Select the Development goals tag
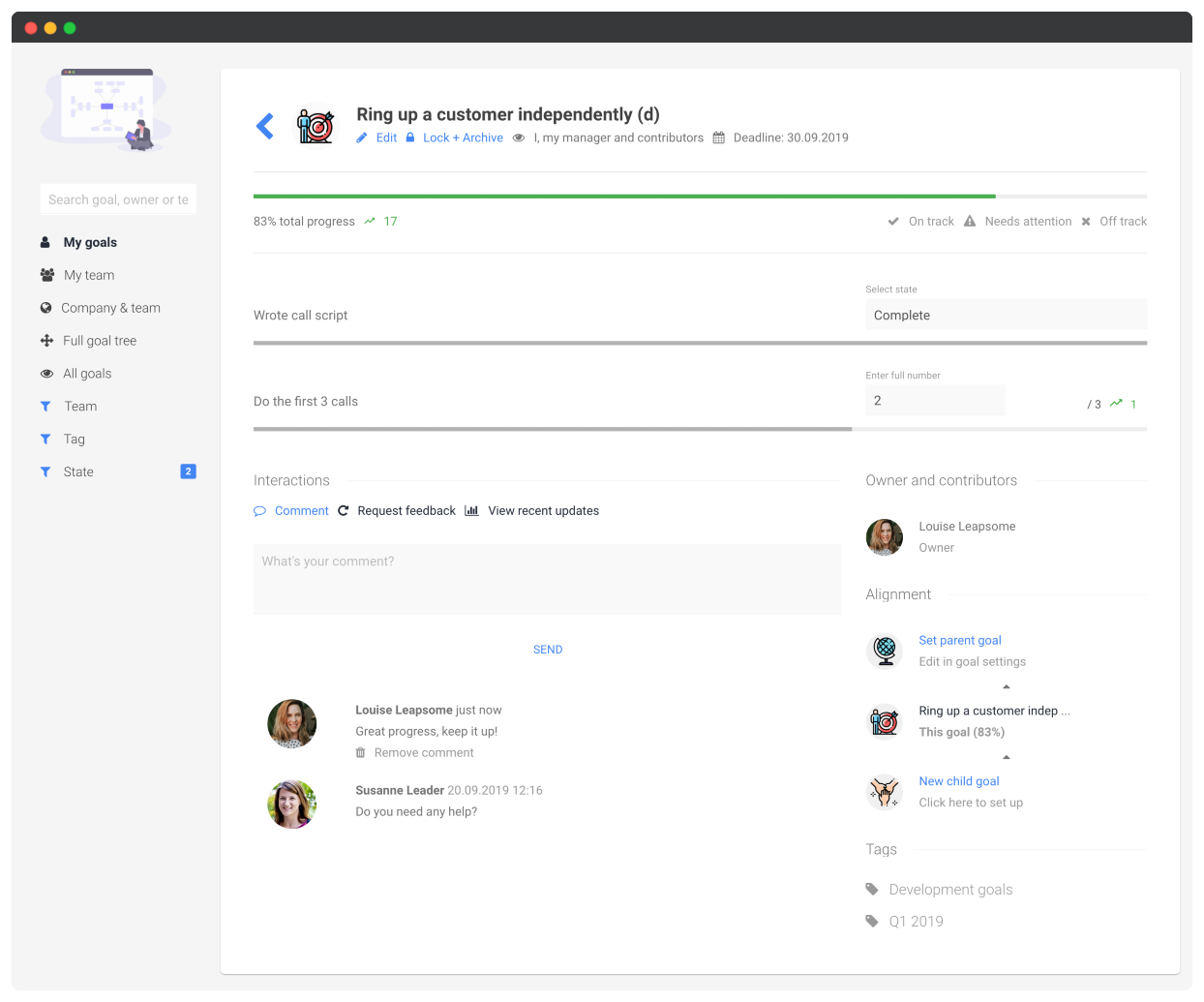 point(950,890)
